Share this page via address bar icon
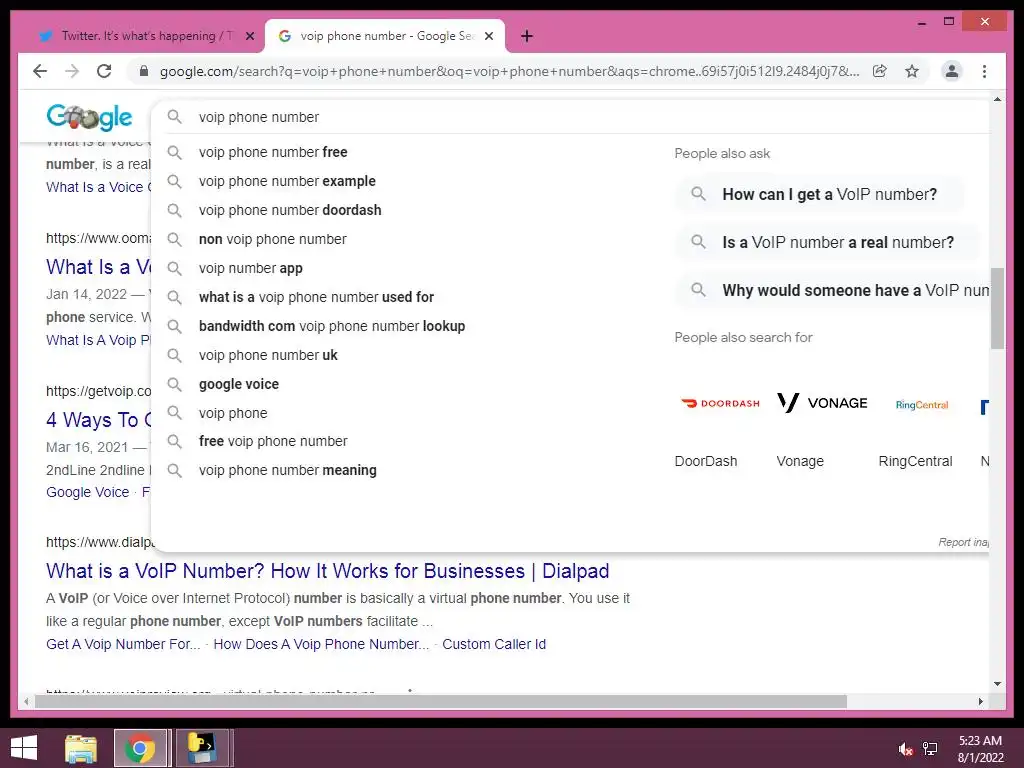This screenshot has height=768, width=1024. pyautogui.click(x=880, y=71)
